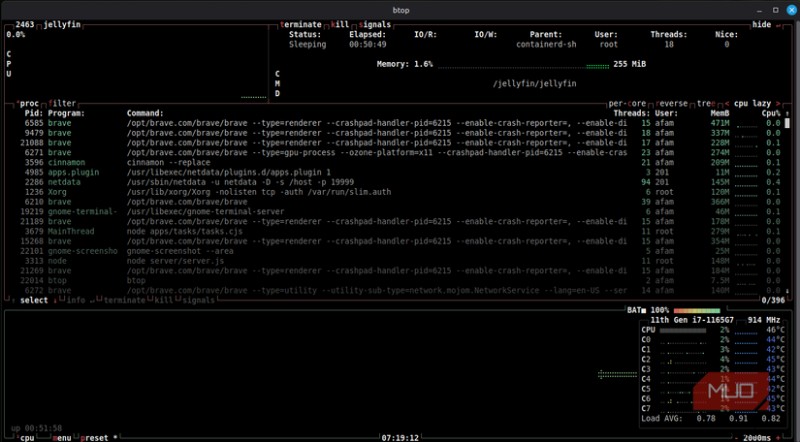This screenshot has height=442, width=800.
Task: Click the battery charge meter bar
Action: coord(697,310)
